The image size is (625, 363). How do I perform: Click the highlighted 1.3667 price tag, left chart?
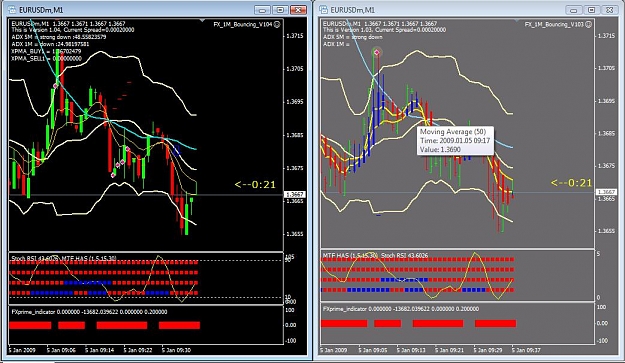(295, 194)
